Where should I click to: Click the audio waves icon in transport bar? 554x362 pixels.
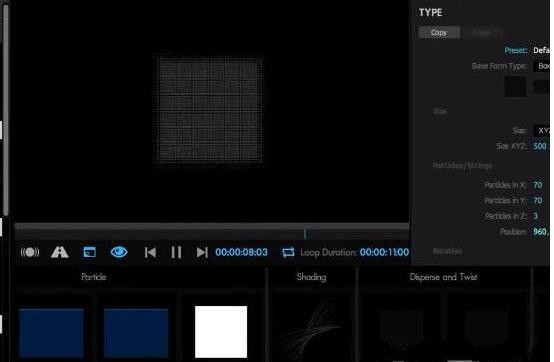30,252
